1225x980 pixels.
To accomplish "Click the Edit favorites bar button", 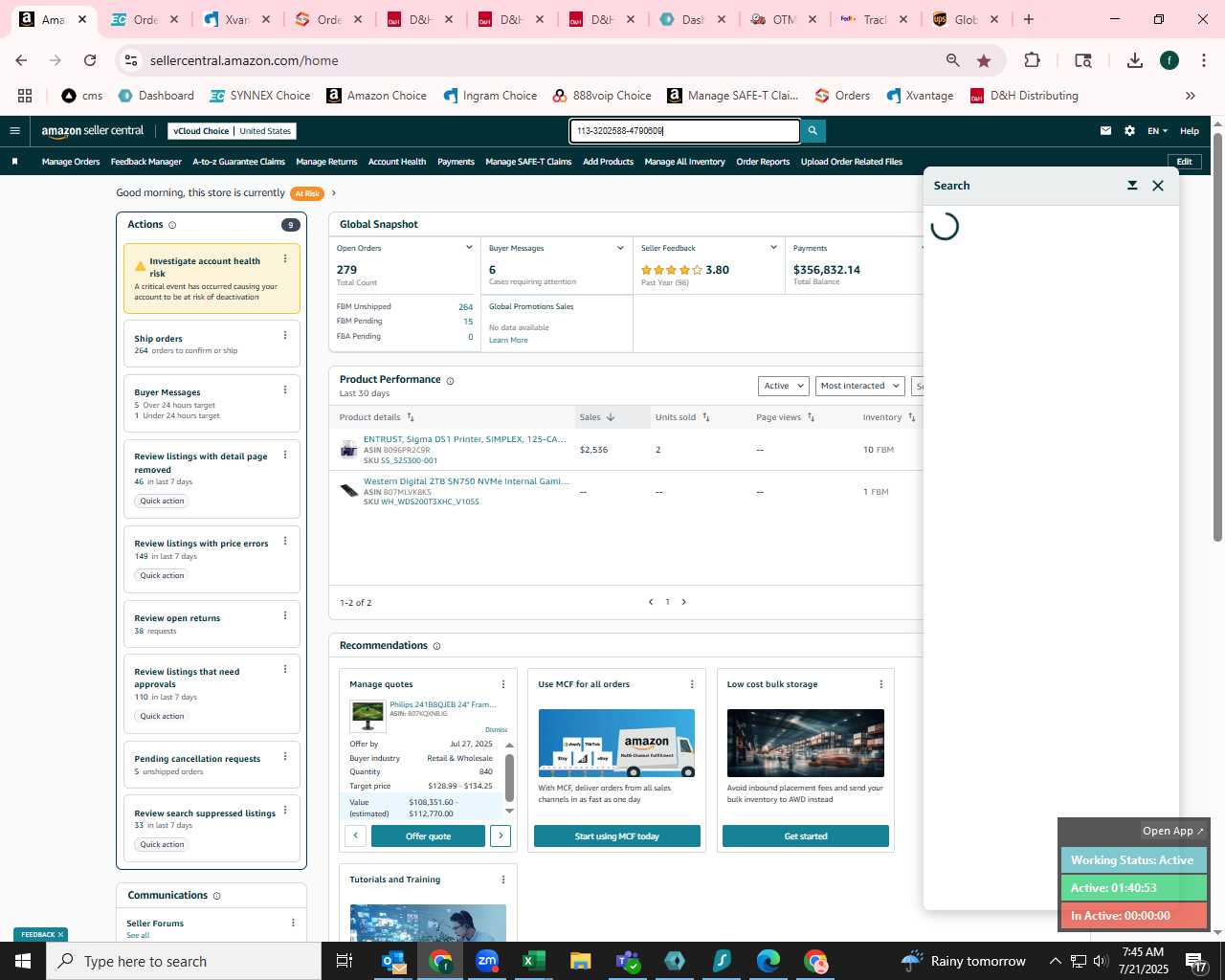I will [1184, 162].
